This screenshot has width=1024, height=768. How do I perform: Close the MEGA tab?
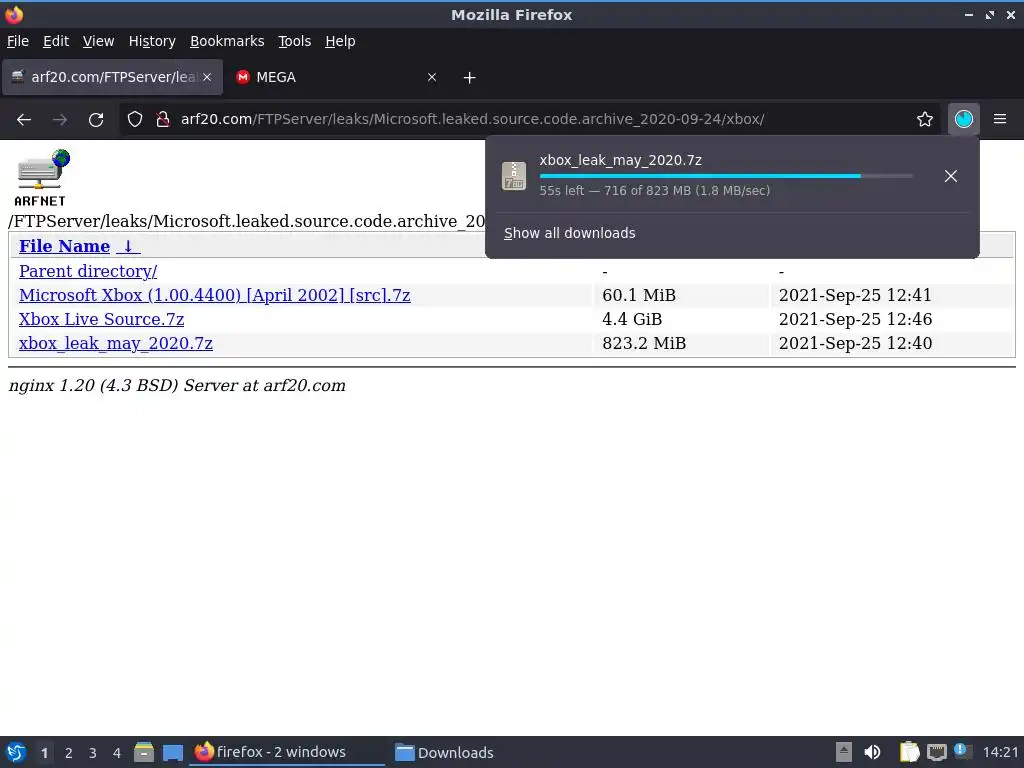pos(432,77)
